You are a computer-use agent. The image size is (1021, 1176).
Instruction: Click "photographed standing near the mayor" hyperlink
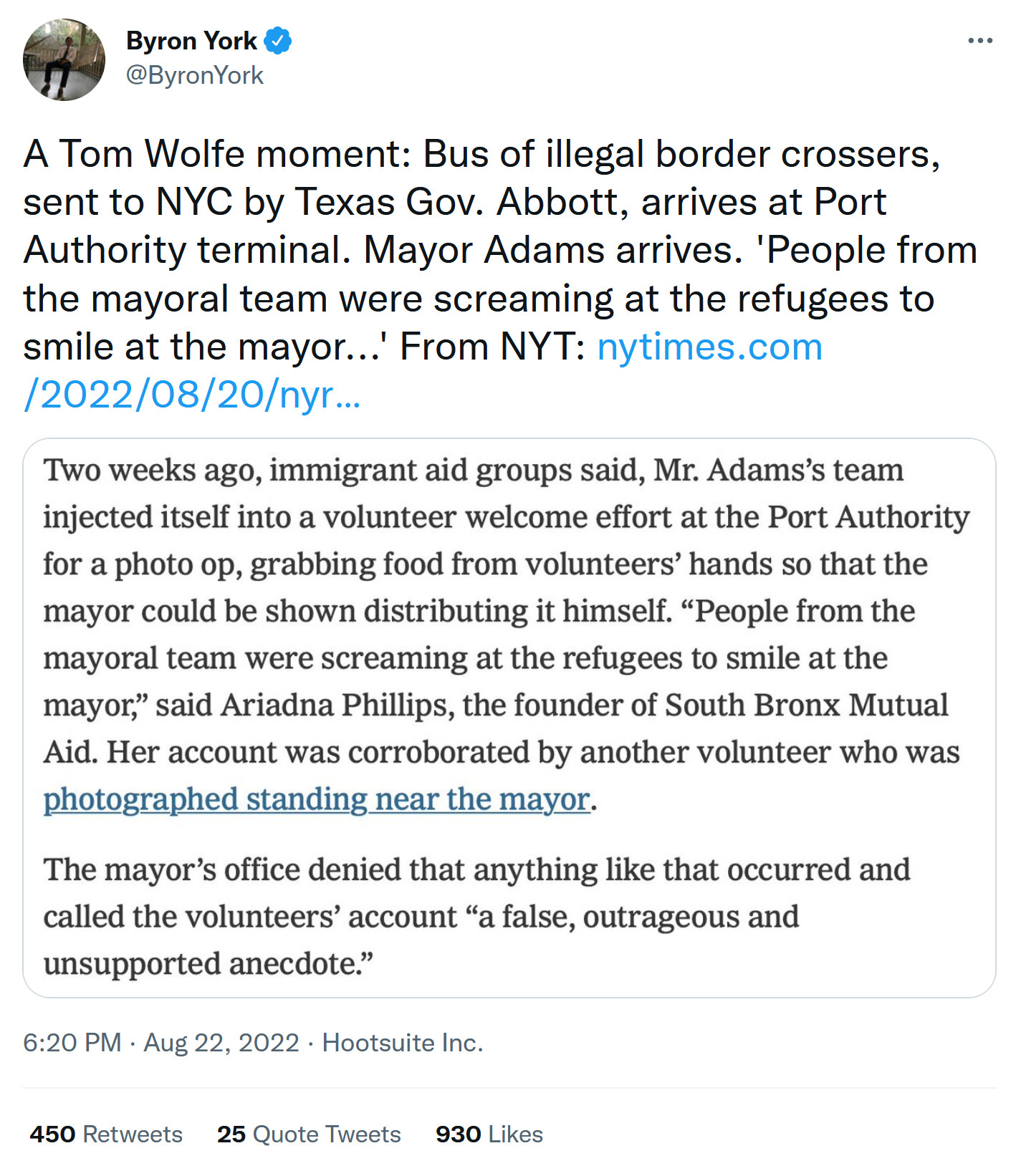(317, 799)
